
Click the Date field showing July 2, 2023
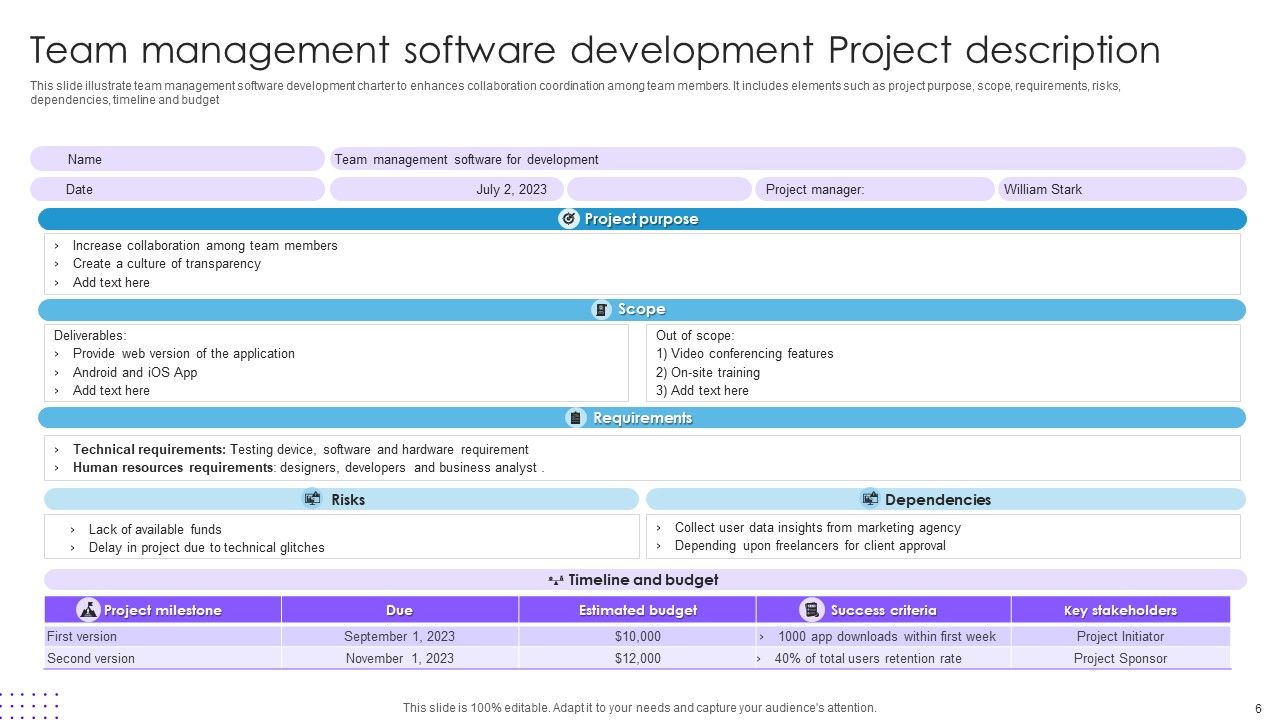pyautogui.click(x=513, y=189)
